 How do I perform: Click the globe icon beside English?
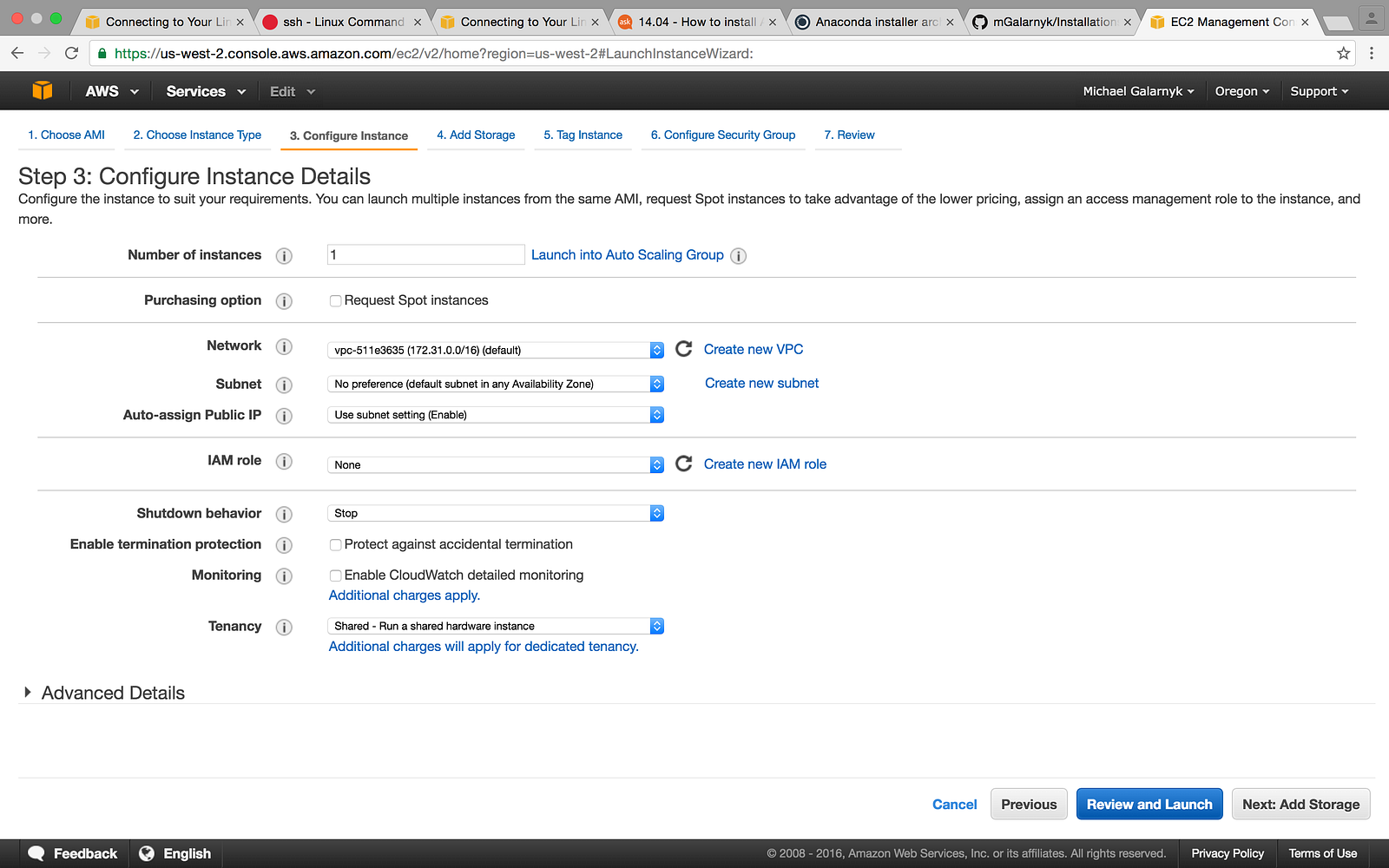147,853
